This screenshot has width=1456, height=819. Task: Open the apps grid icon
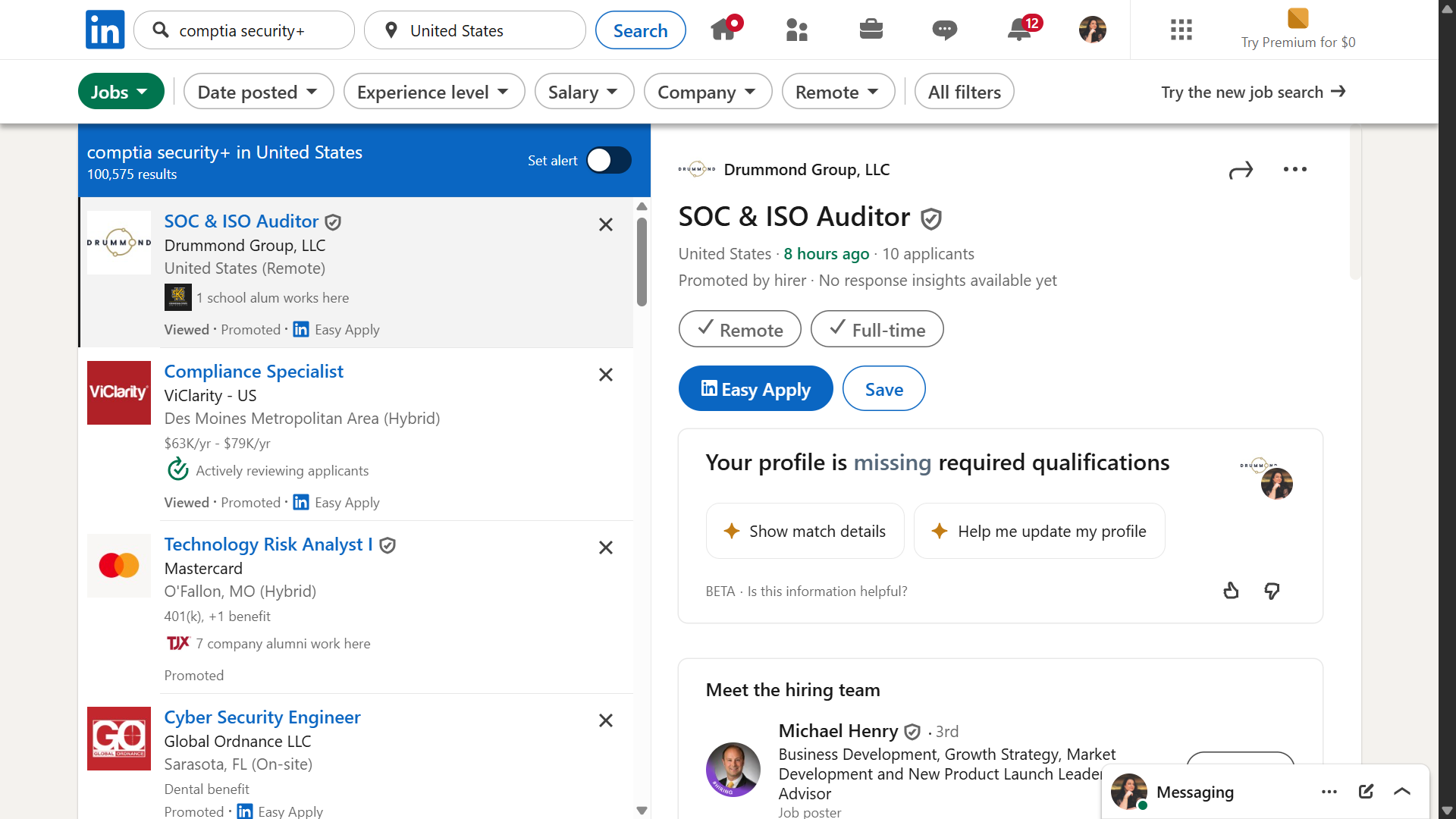[1181, 30]
